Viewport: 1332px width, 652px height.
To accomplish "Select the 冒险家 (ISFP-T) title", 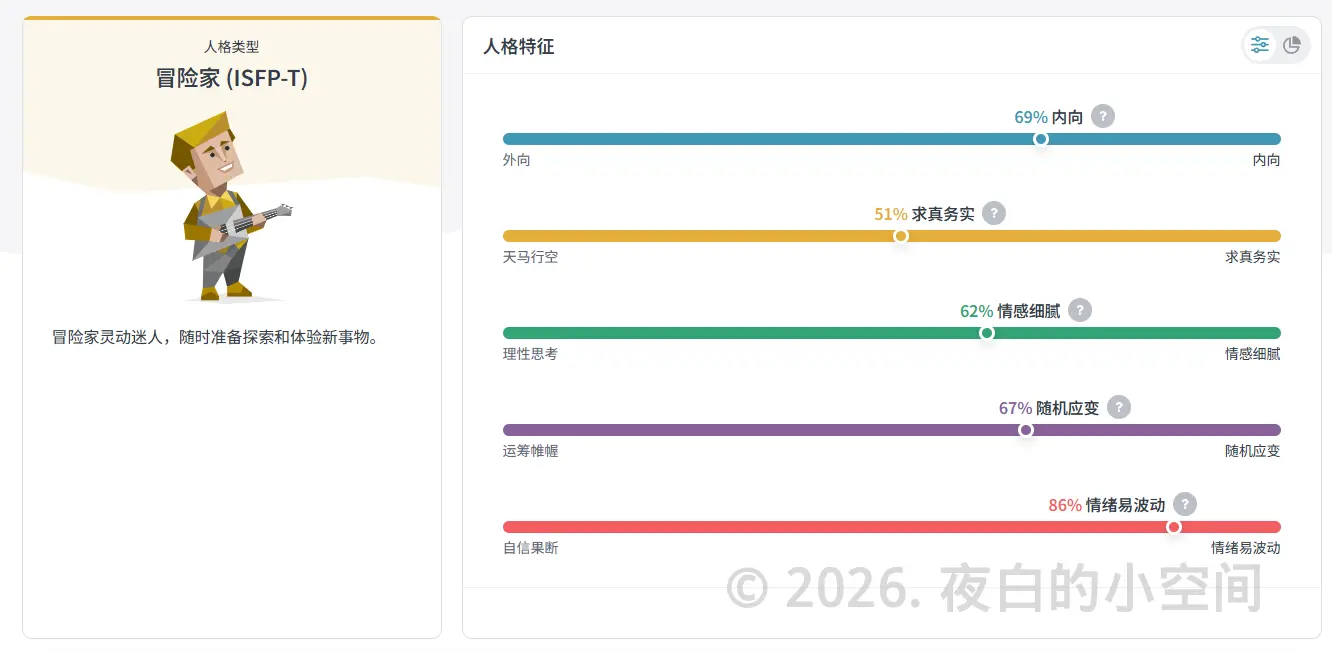I will 232,78.
